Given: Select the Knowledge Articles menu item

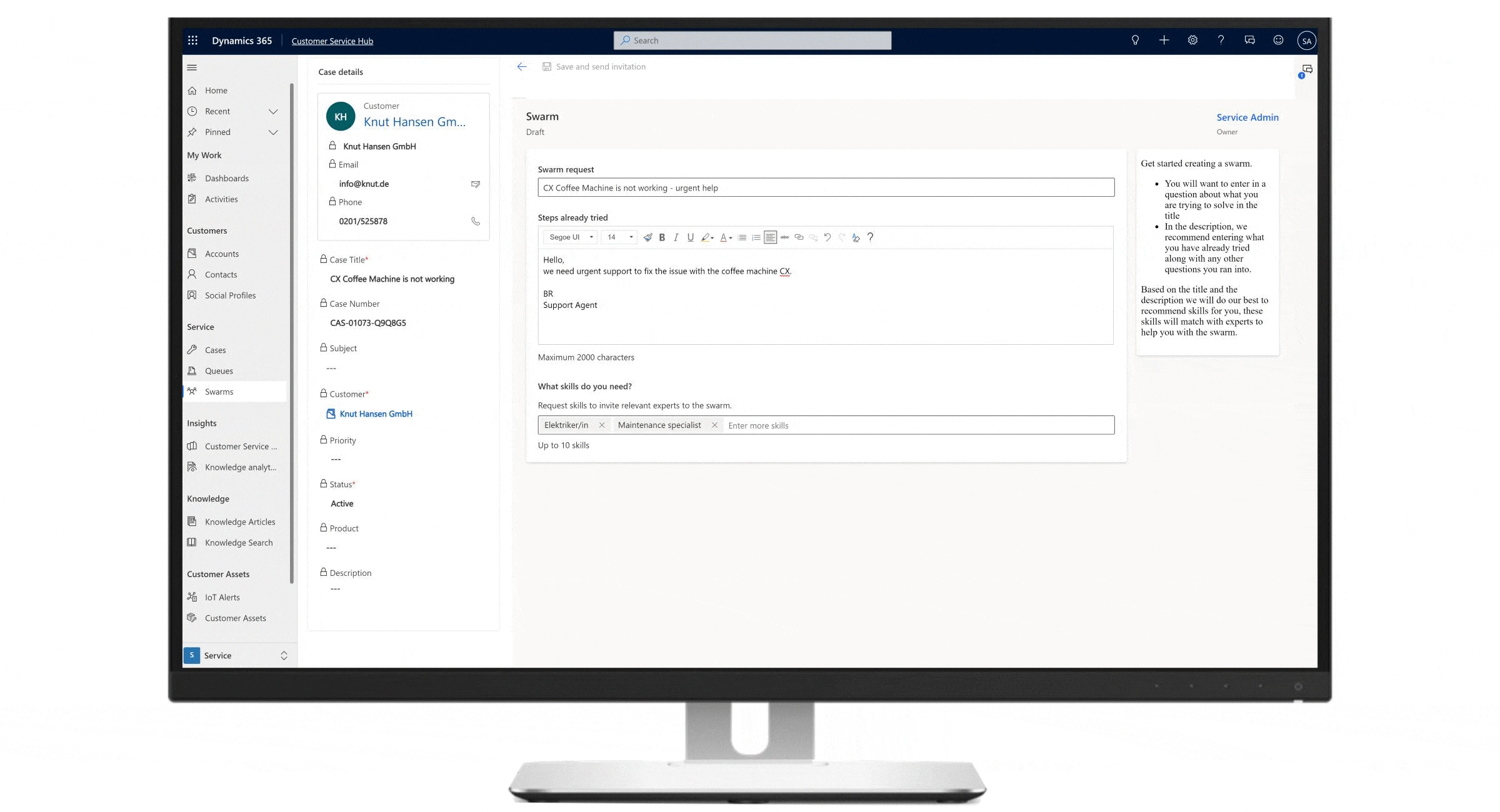Looking at the screenshot, I should point(240,521).
